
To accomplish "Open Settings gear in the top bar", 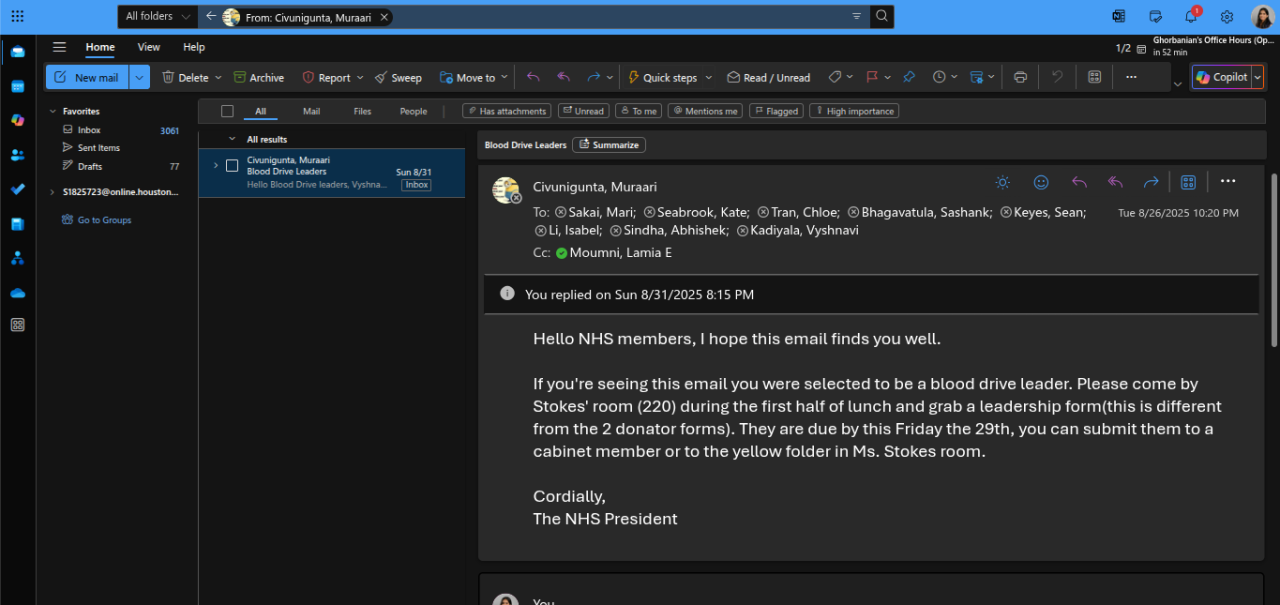I will tap(1227, 16).
